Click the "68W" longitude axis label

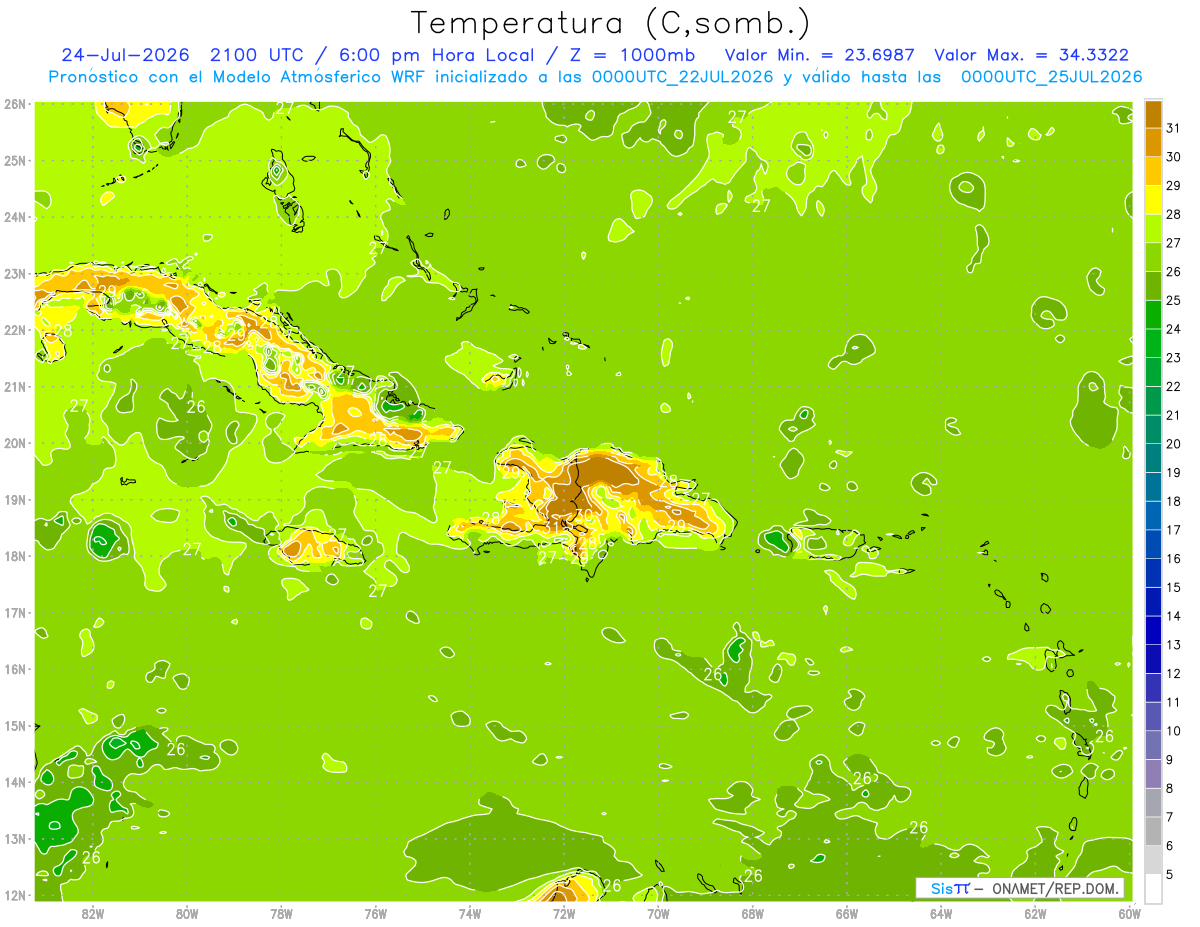point(753,914)
